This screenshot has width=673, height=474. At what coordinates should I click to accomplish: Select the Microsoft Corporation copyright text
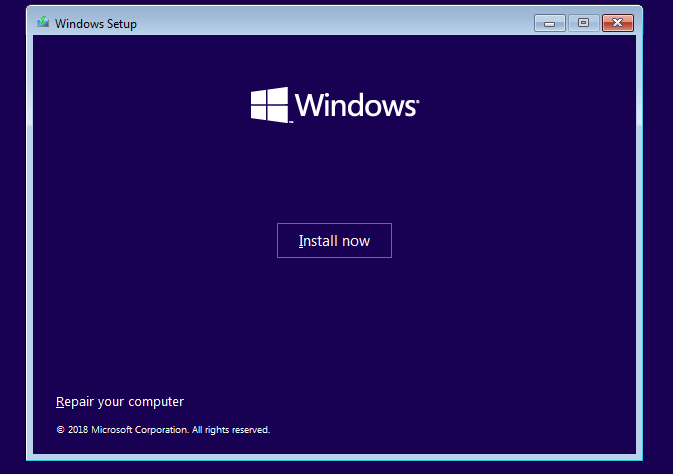(x=163, y=430)
